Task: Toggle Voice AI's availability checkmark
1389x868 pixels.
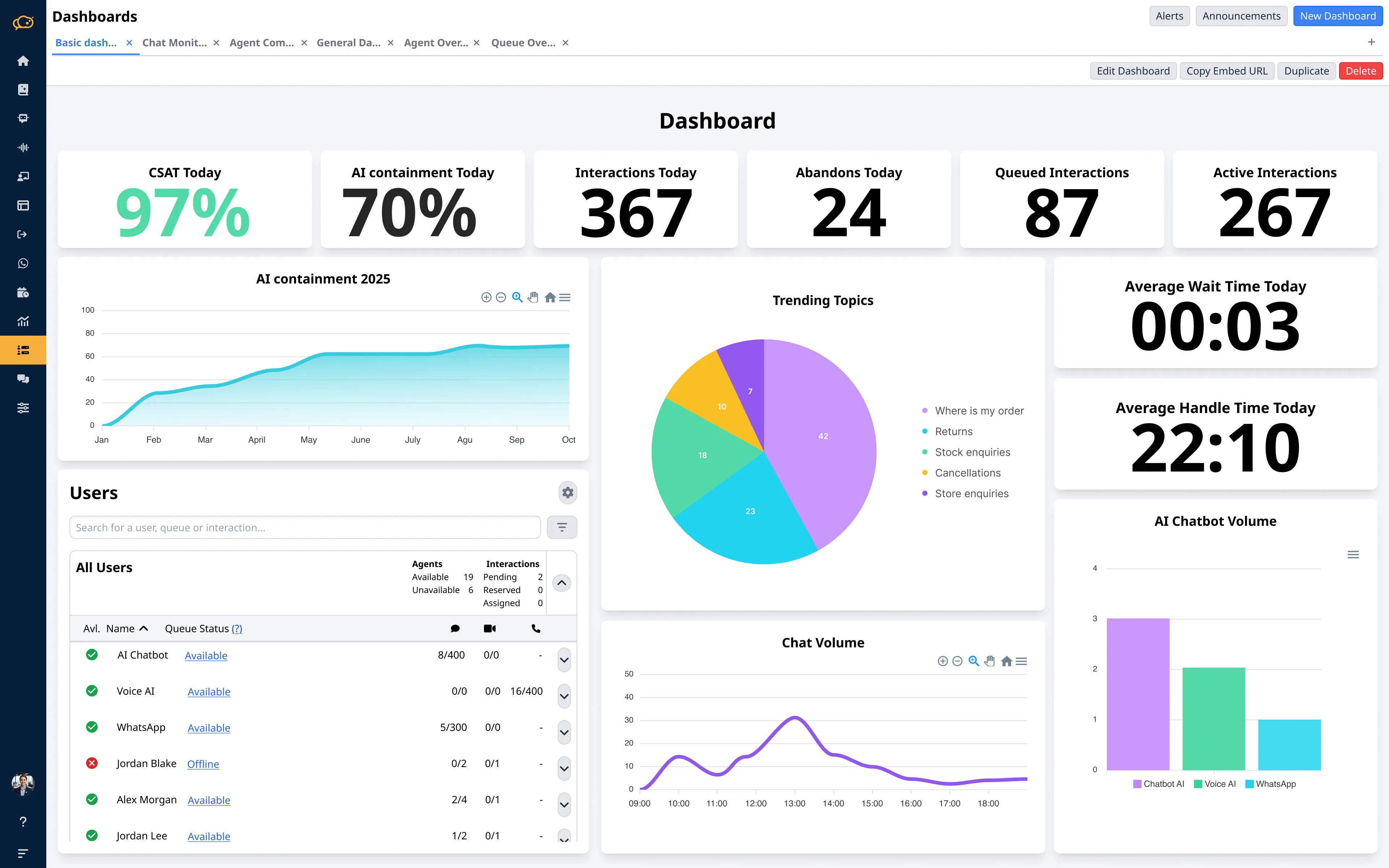Action: (92, 691)
